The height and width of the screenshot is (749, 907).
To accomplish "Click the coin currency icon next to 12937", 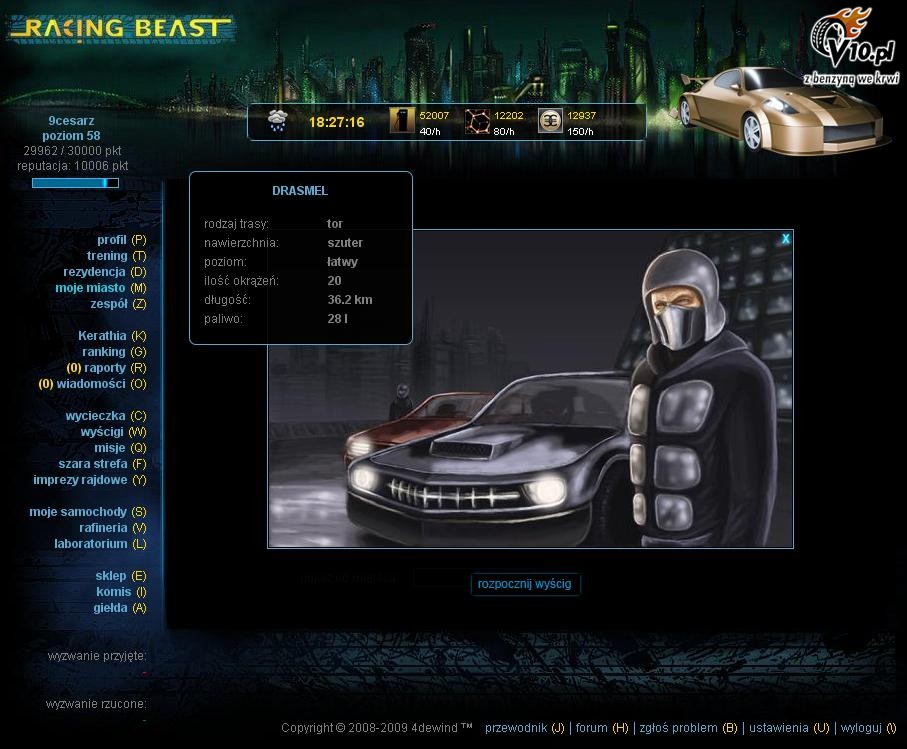I will 550,121.
